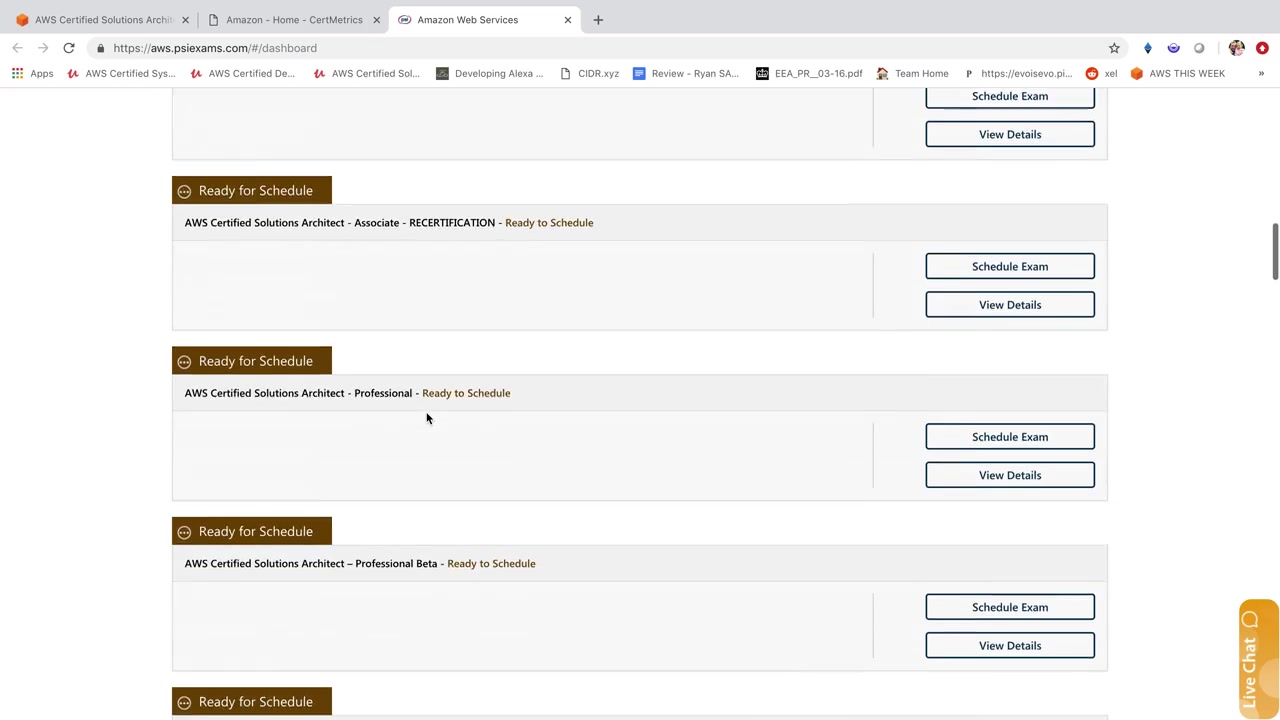Open the AWS Certified Sys... bookmark

pyautogui.click(x=121, y=73)
